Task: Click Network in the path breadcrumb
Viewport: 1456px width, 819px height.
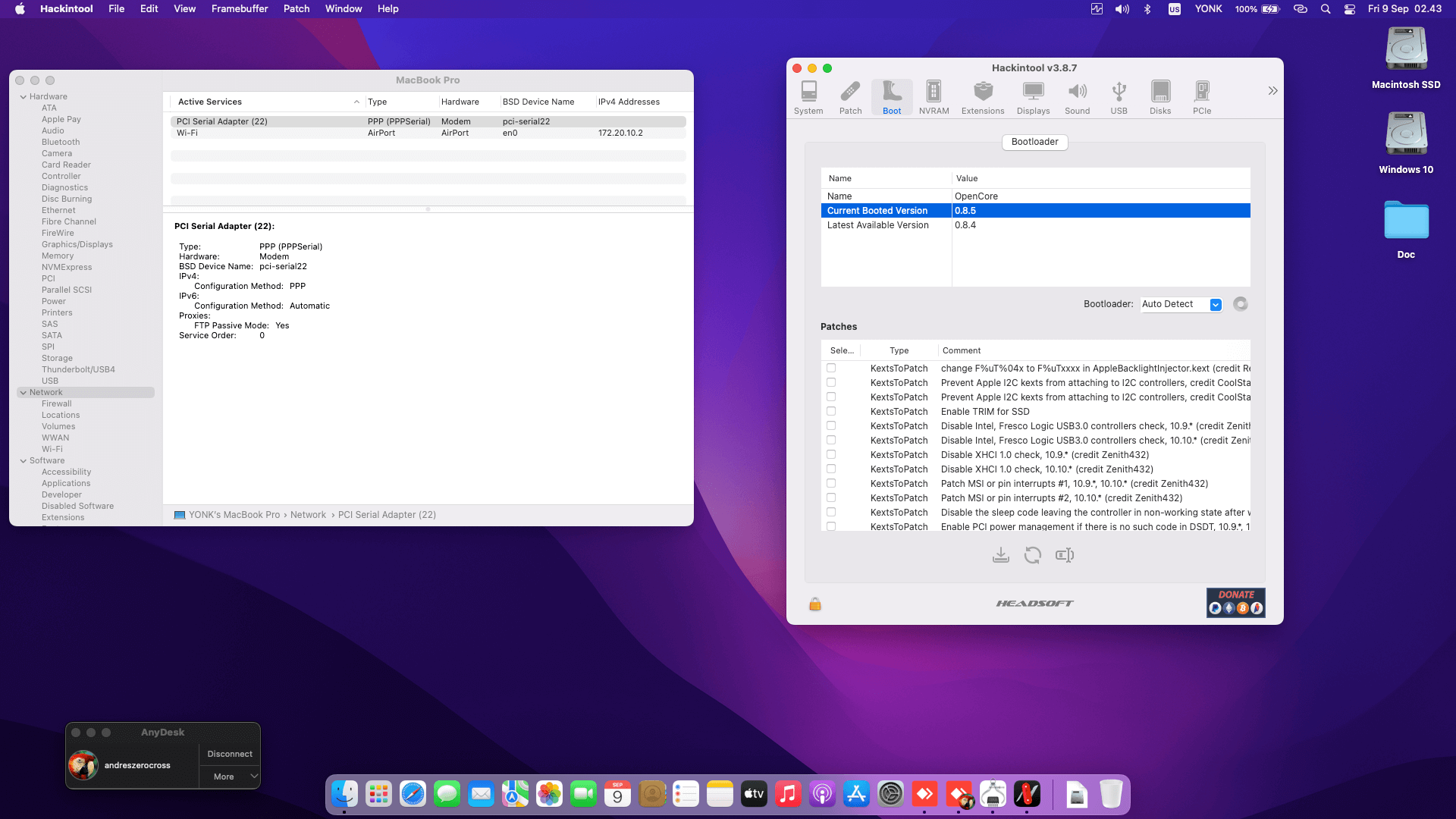Action: pyautogui.click(x=308, y=515)
